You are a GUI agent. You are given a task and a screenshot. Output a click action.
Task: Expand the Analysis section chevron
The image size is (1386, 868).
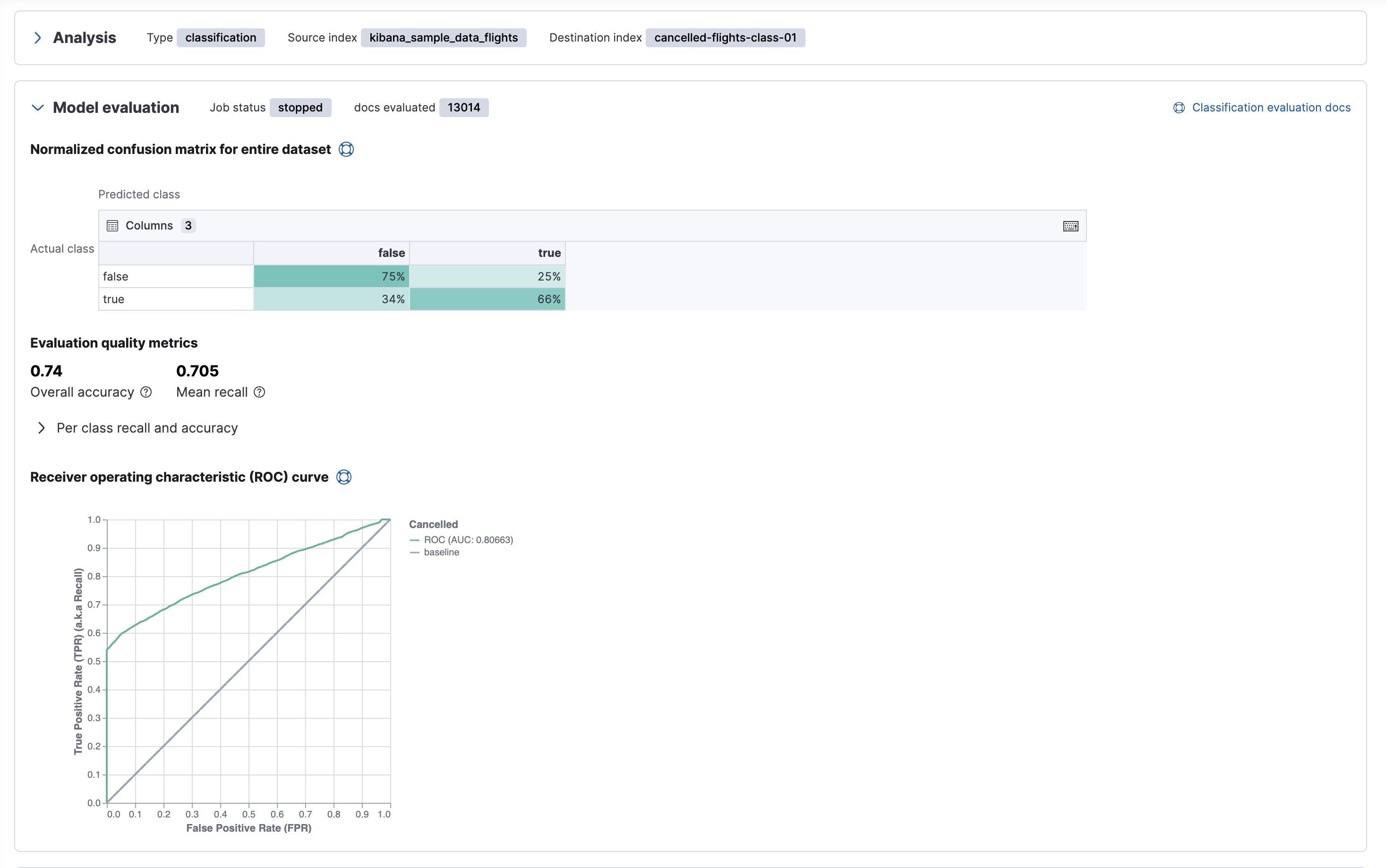(x=38, y=38)
